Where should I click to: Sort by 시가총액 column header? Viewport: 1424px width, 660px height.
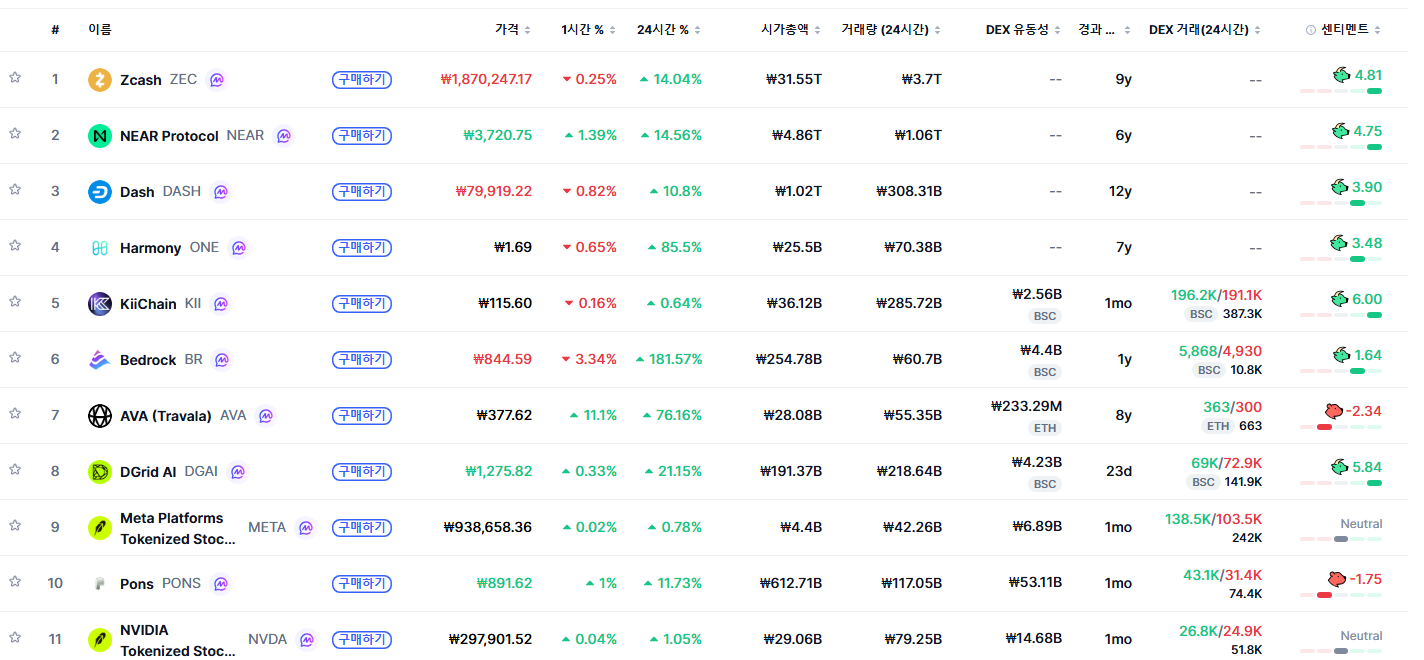(x=791, y=30)
